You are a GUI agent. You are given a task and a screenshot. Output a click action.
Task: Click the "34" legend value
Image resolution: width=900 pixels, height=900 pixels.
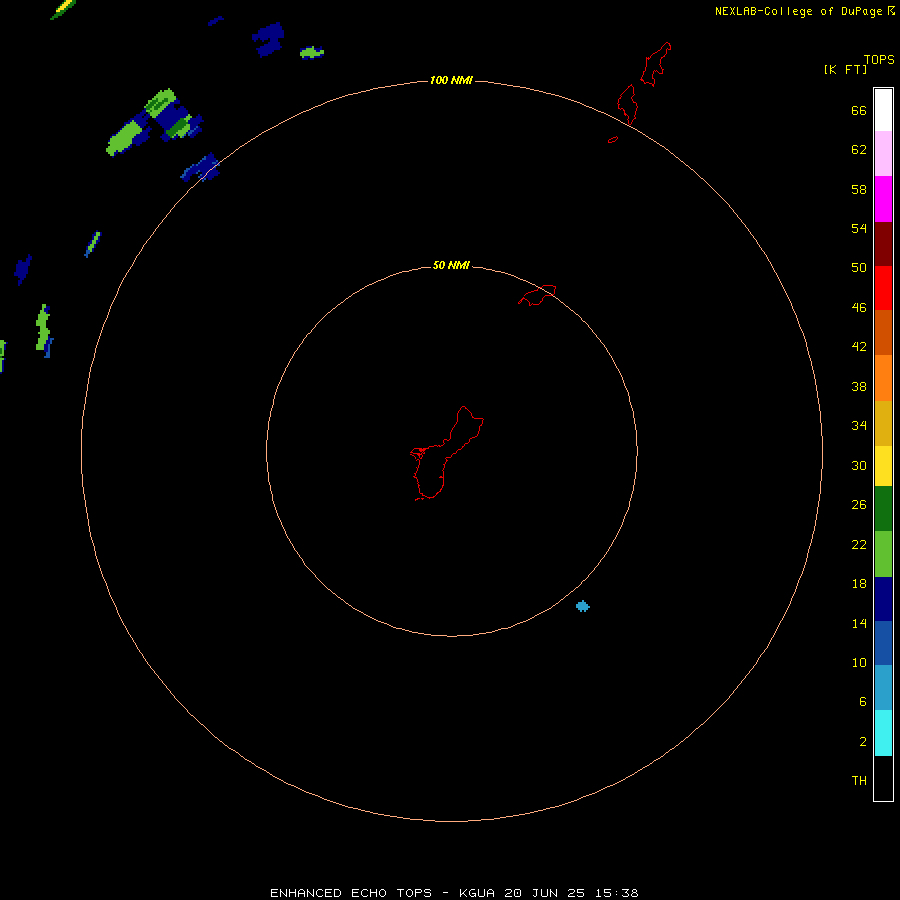[859, 426]
